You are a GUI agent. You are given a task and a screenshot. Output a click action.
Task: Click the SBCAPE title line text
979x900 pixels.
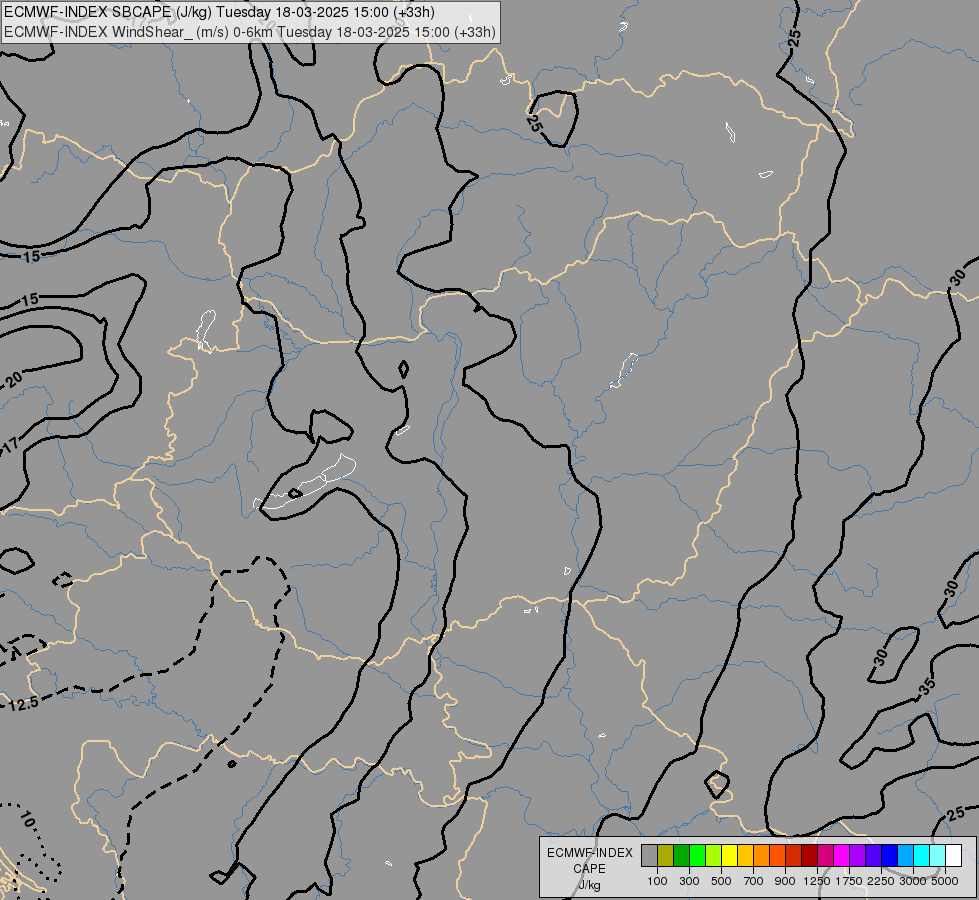(220, 12)
